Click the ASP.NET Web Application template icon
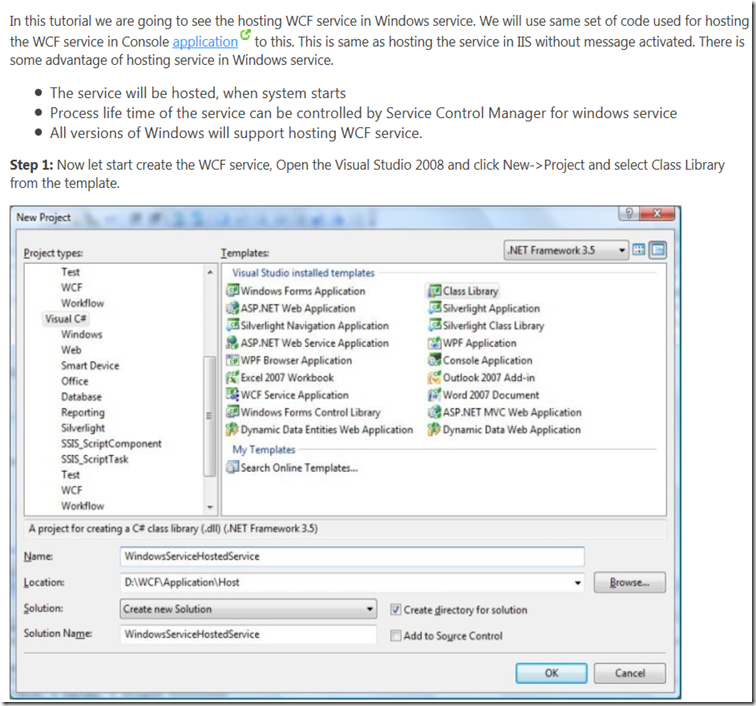Image resolution: width=756 pixels, height=706 pixels. click(233, 308)
